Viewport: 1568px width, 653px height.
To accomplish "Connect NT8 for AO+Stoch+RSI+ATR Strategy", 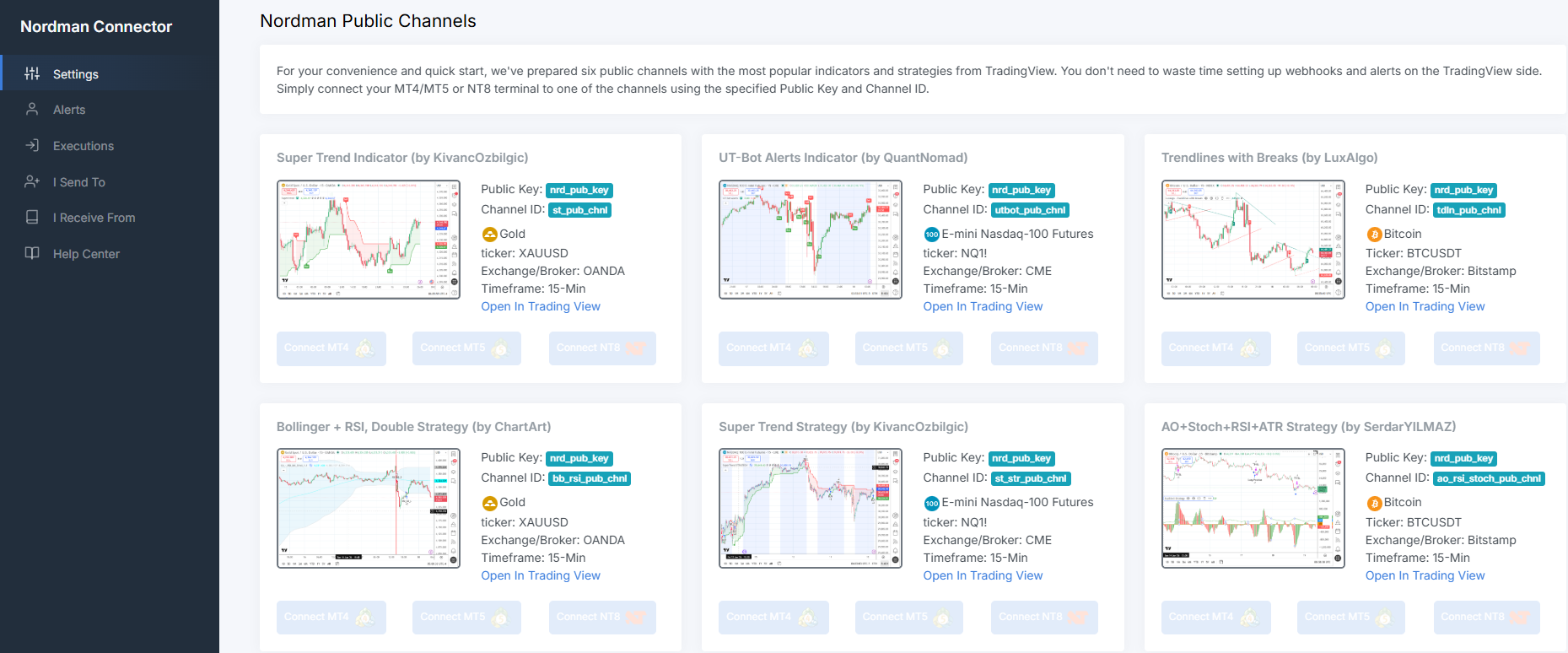I will (1487, 618).
